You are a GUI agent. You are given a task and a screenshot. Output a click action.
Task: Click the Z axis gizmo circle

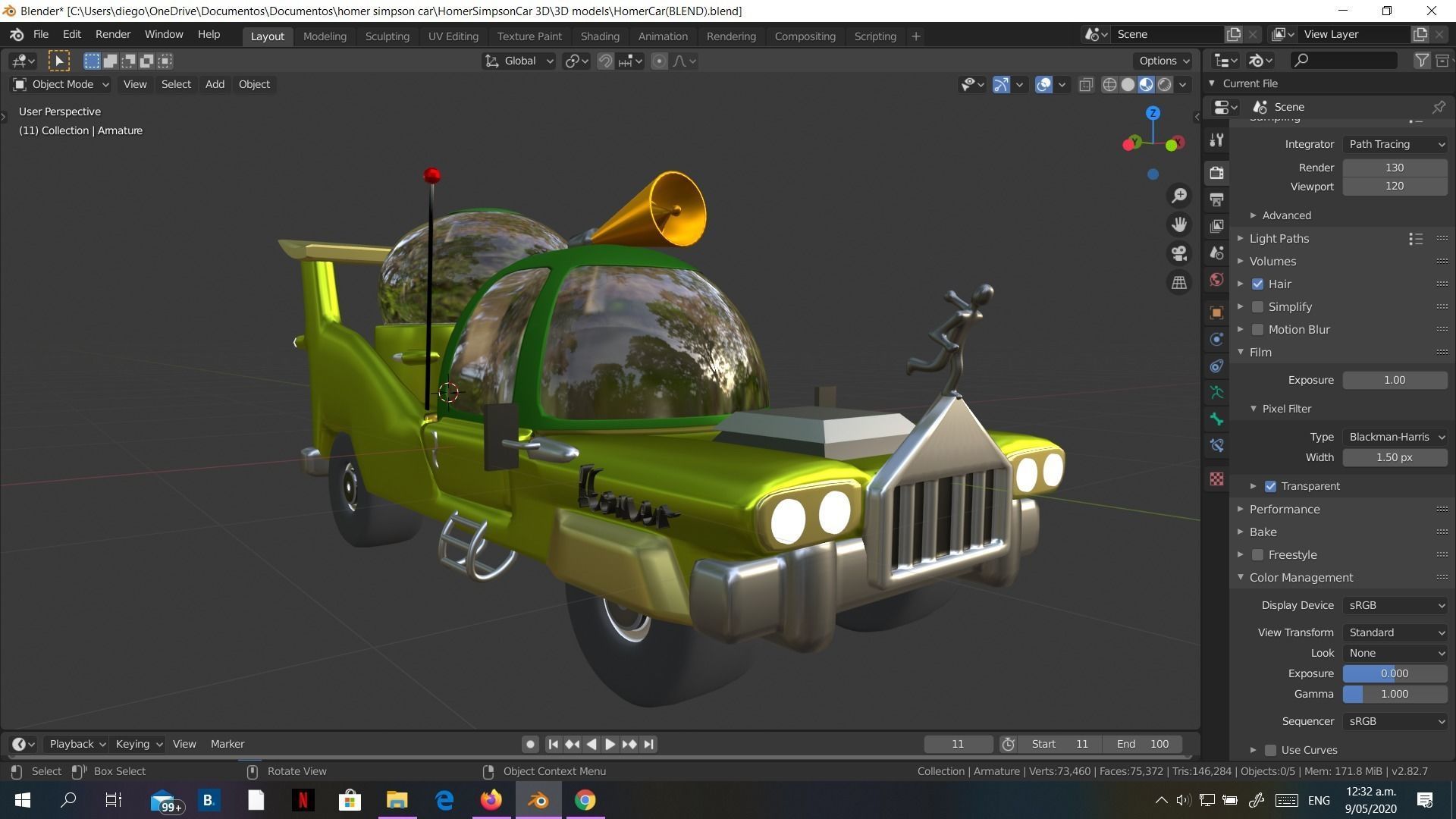point(1153,113)
